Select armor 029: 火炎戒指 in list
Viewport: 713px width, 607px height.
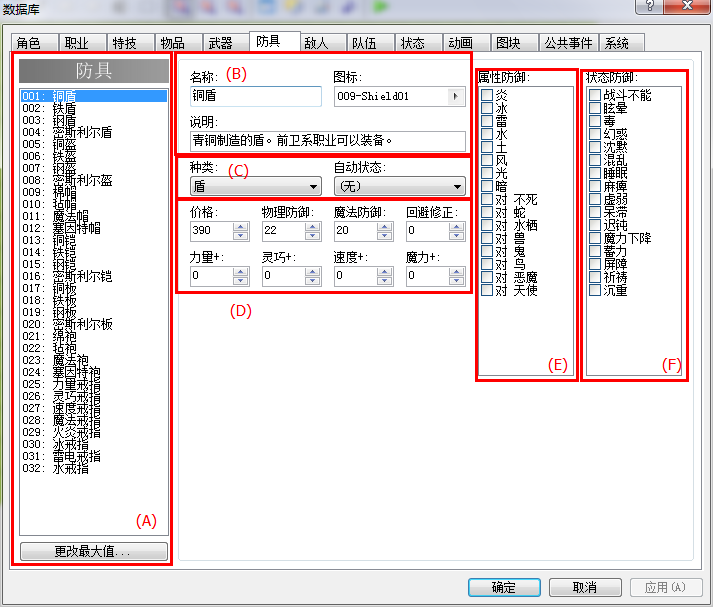pyautogui.click(x=94, y=432)
